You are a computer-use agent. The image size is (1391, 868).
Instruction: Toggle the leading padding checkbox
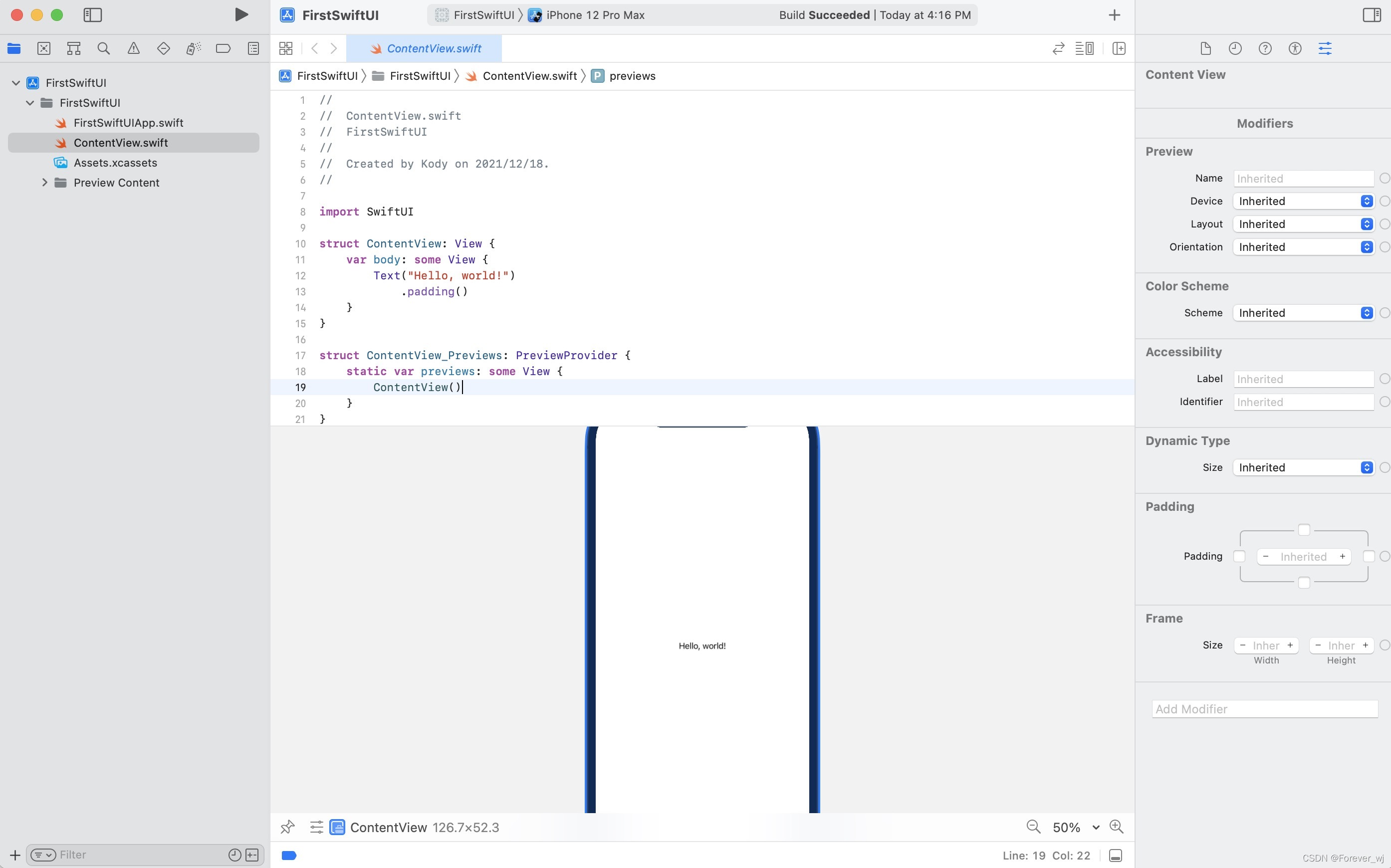(x=1239, y=556)
